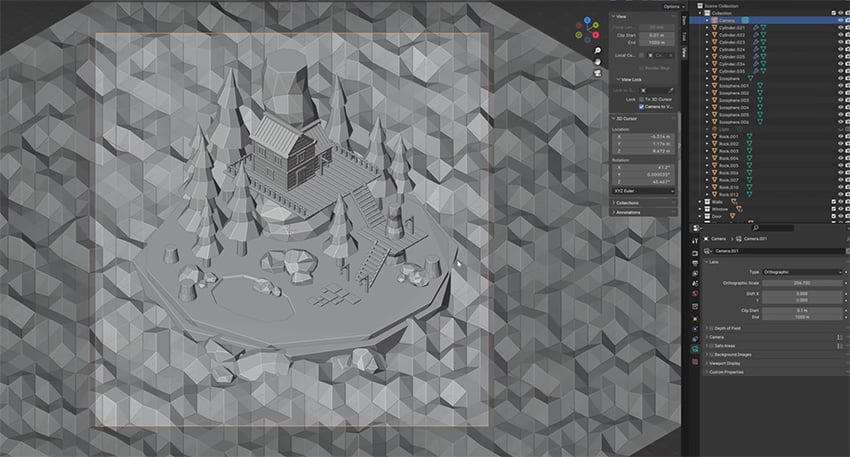Switch to the Tool sidebar tab
This screenshot has width=850, height=457.
point(684,36)
